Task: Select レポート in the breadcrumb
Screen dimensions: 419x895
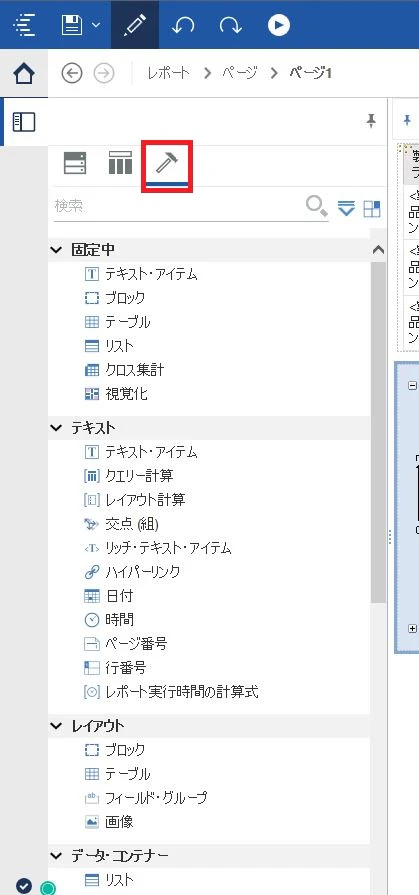Action: [169, 74]
